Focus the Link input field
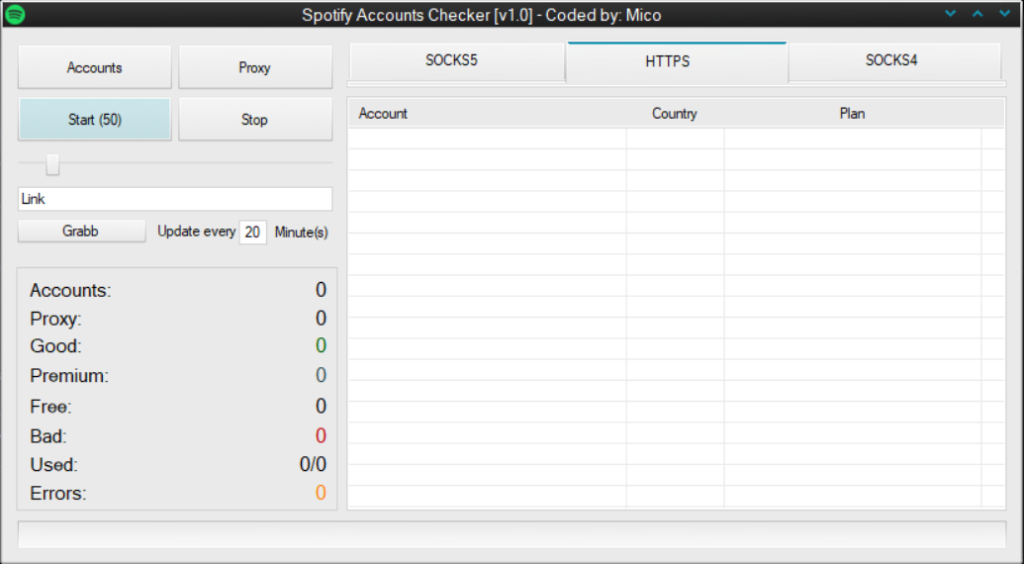The image size is (1024, 564). [x=175, y=199]
